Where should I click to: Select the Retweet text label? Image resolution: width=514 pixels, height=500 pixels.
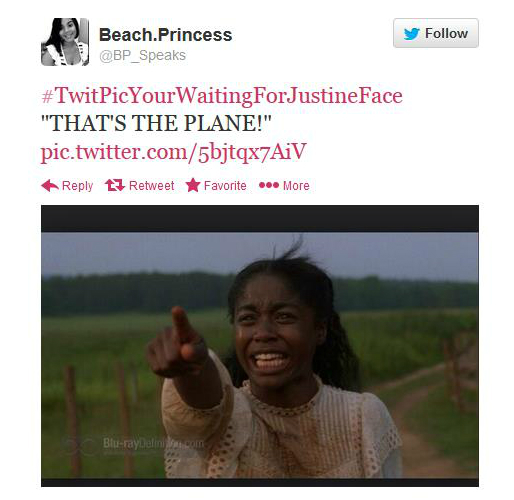151,185
